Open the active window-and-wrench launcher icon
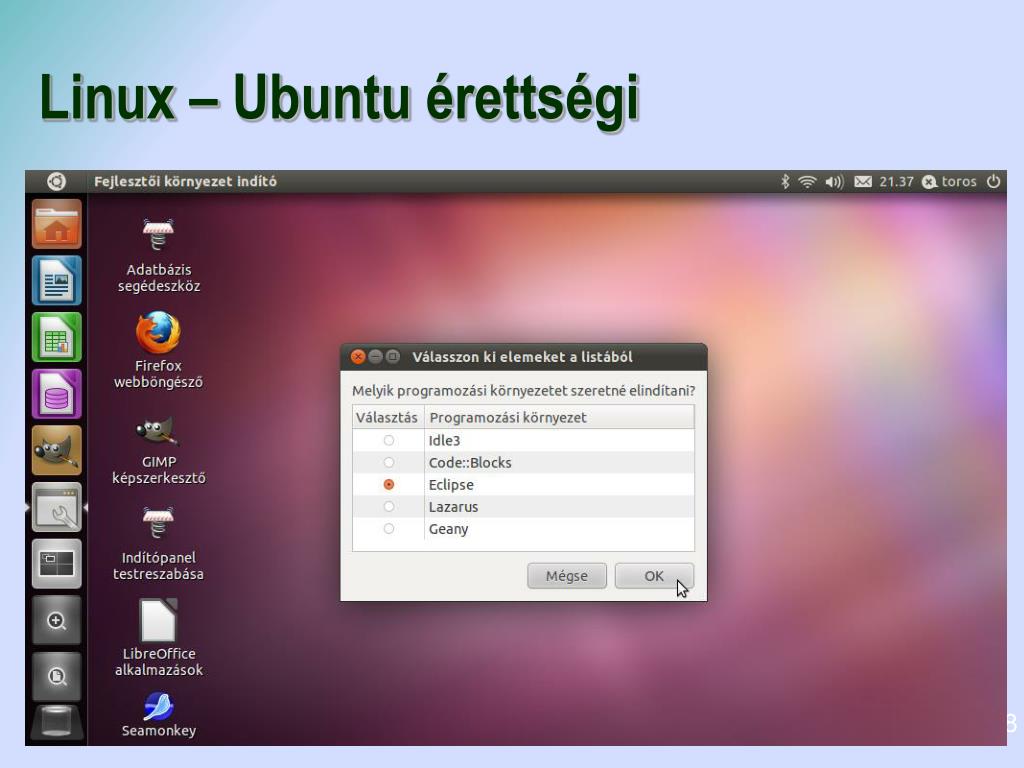This screenshot has height=768, width=1024. (x=57, y=507)
